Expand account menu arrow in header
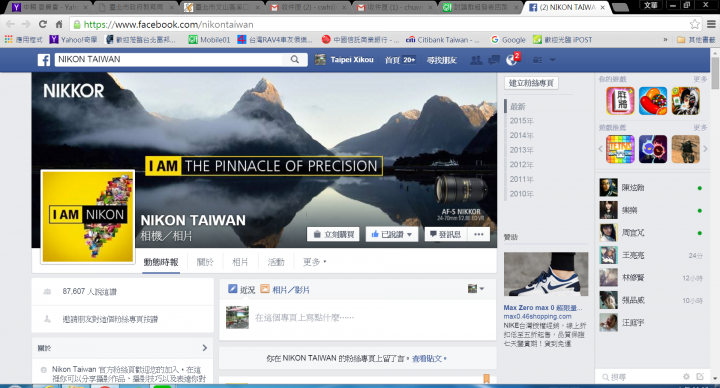The height and width of the screenshot is (388, 720). (x=553, y=60)
